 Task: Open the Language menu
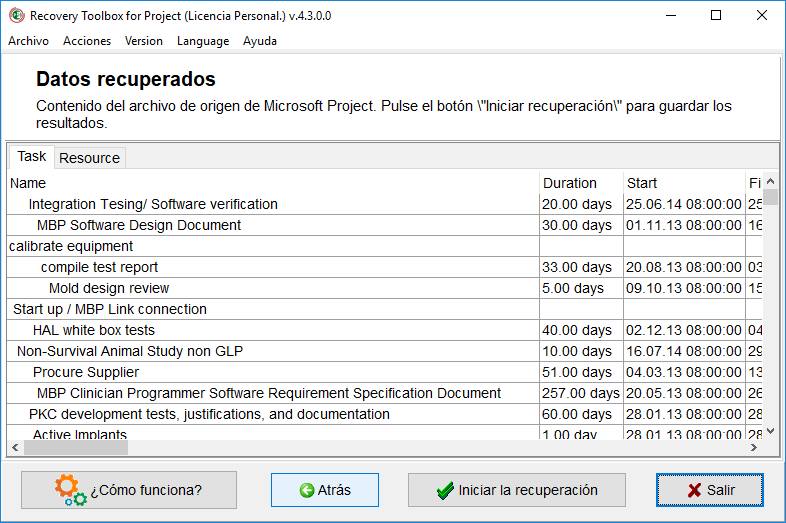tap(203, 41)
